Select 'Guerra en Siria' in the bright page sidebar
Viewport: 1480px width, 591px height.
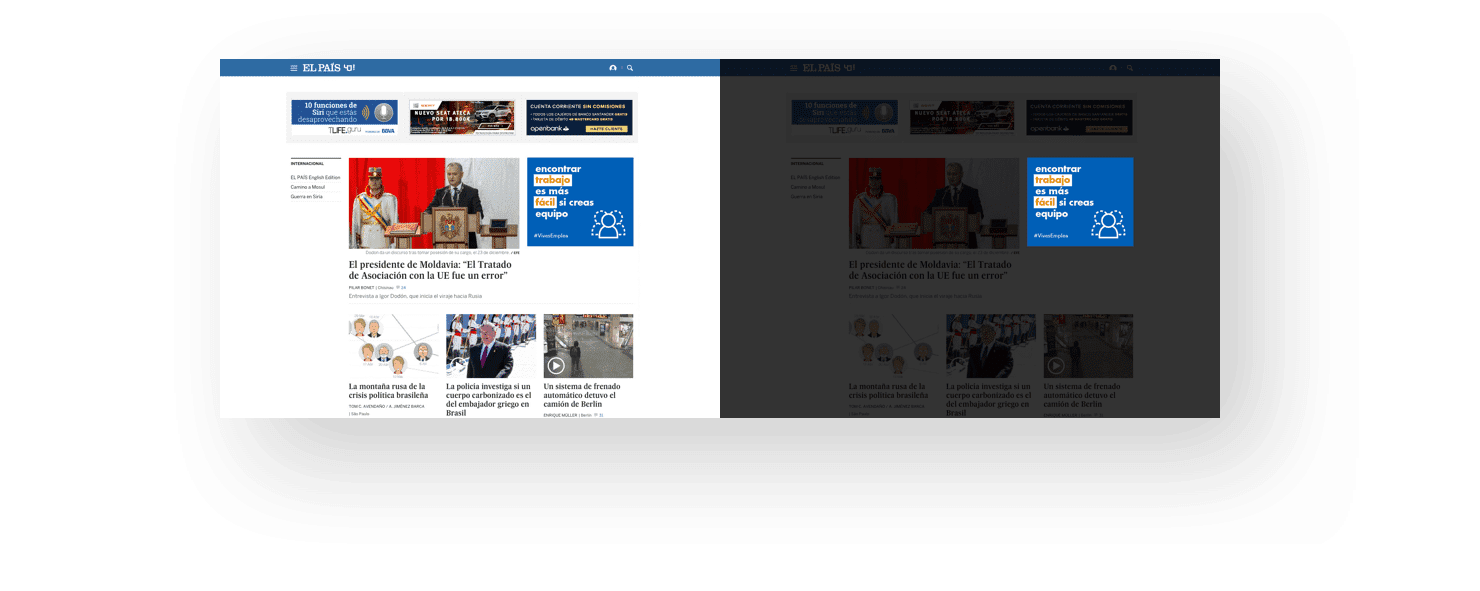[306, 197]
